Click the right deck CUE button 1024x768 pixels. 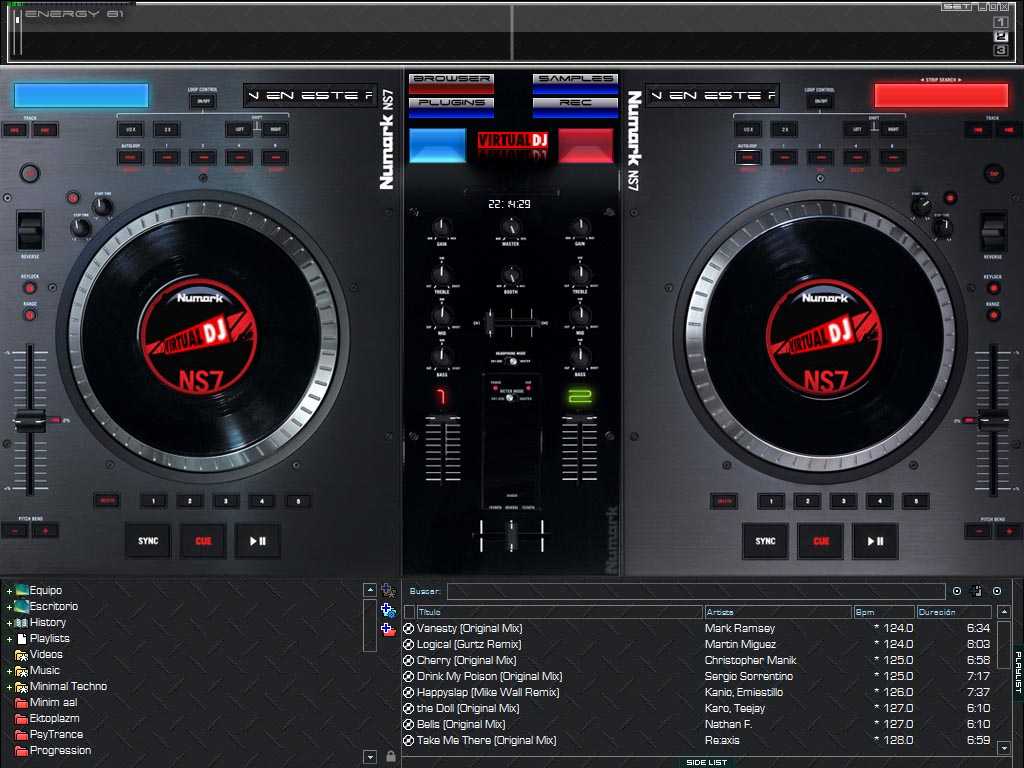click(821, 541)
